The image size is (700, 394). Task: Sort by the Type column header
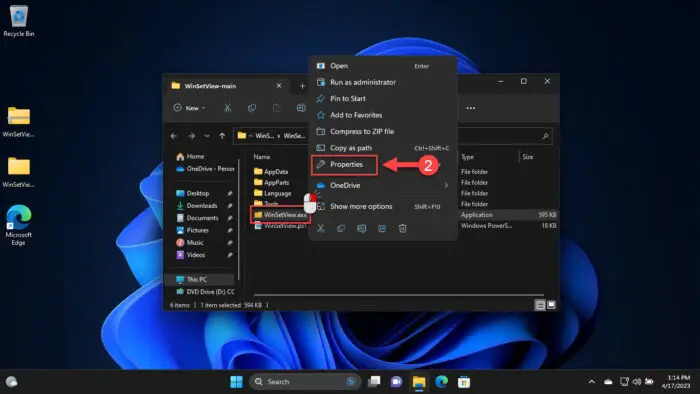(467, 157)
